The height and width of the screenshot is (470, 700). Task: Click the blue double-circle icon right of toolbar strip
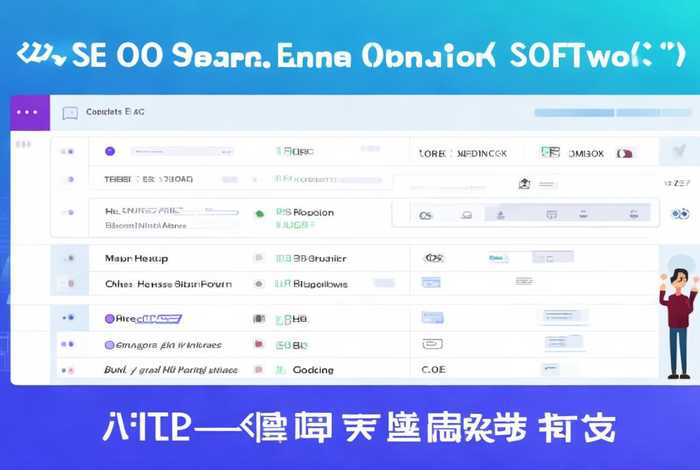coord(680,214)
